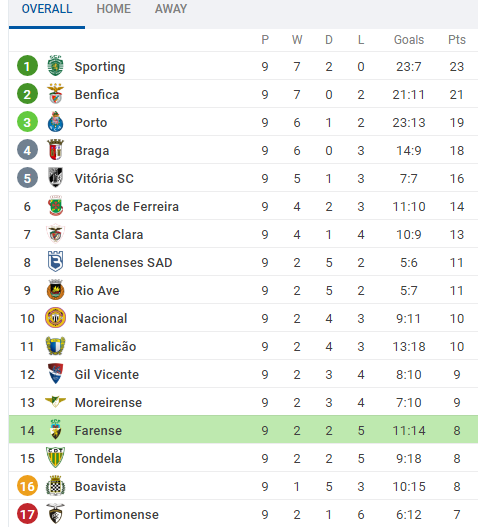Image resolution: width=478 pixels, height=527 pixels.
Task: Click the highlighted Farense team name
Action: tap(98, 431)
